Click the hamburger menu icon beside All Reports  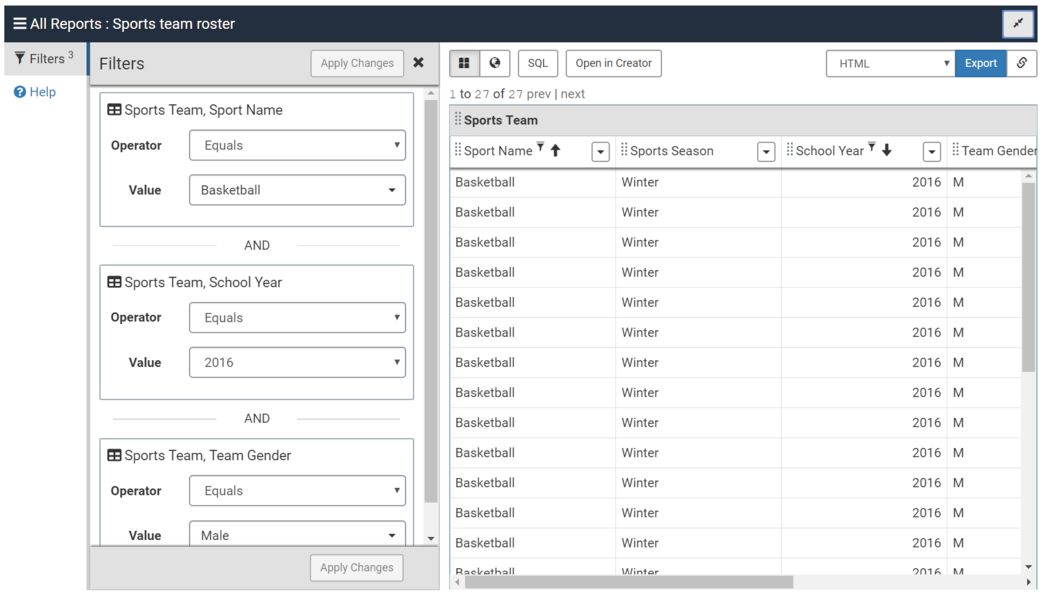click(x=19, y=24)
